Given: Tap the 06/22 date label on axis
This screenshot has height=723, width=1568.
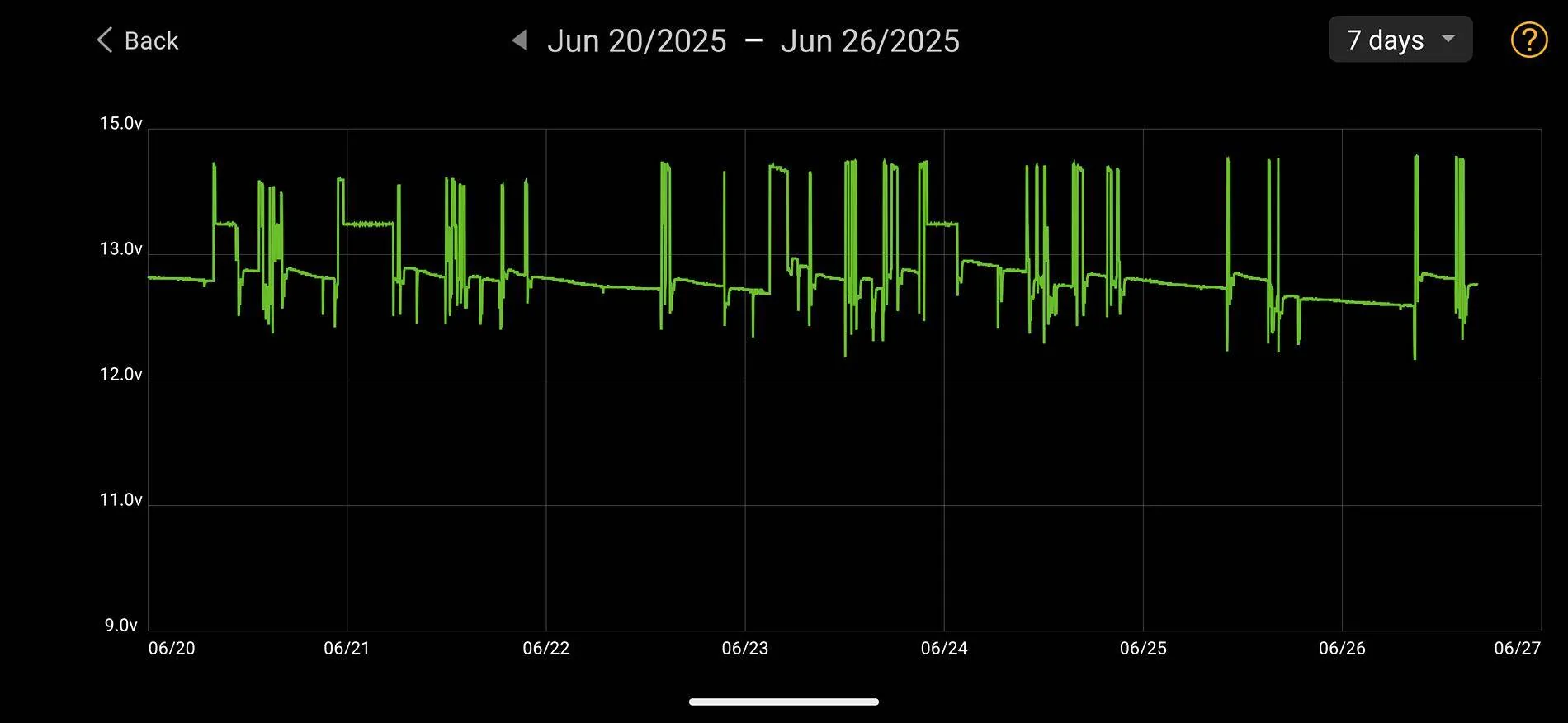Looking at the screenshot, I should (545, 649).
